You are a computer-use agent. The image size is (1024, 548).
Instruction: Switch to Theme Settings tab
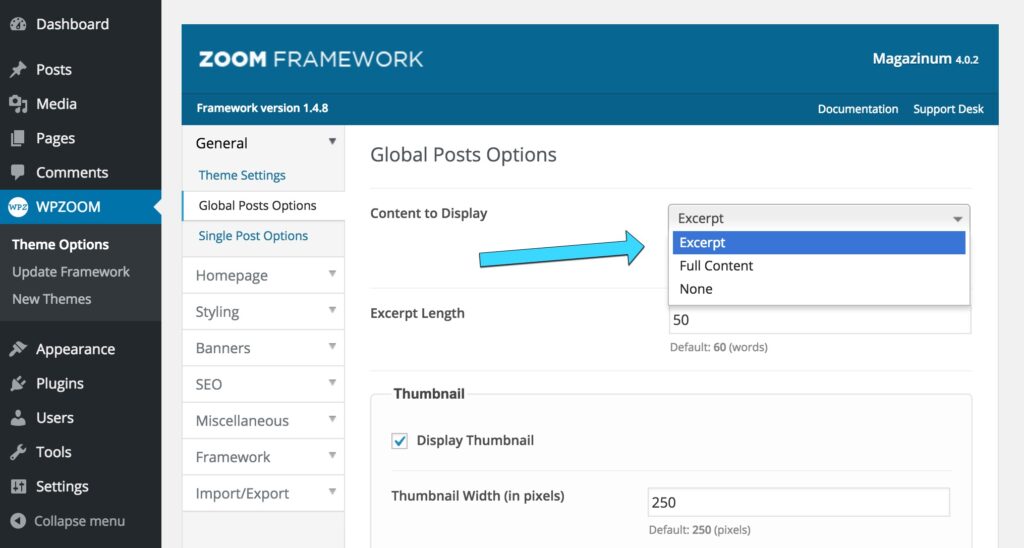(x=242, y=175)
